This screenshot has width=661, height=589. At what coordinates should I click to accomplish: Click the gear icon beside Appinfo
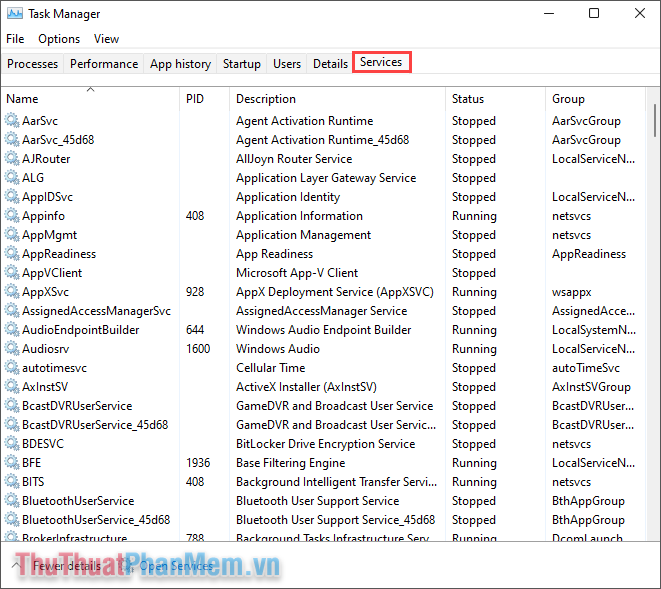12,215
